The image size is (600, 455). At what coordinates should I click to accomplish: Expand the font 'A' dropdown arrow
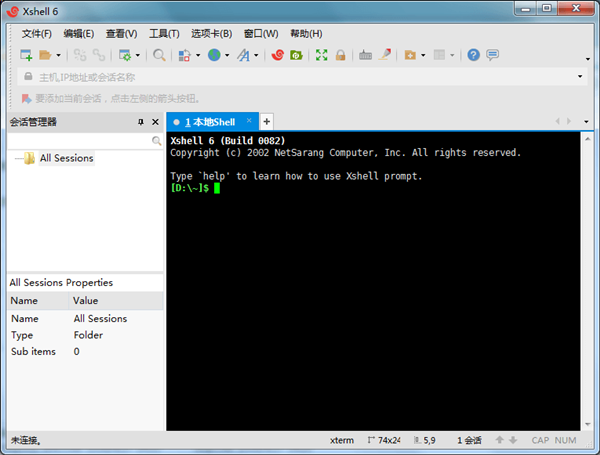coord(257,56)
